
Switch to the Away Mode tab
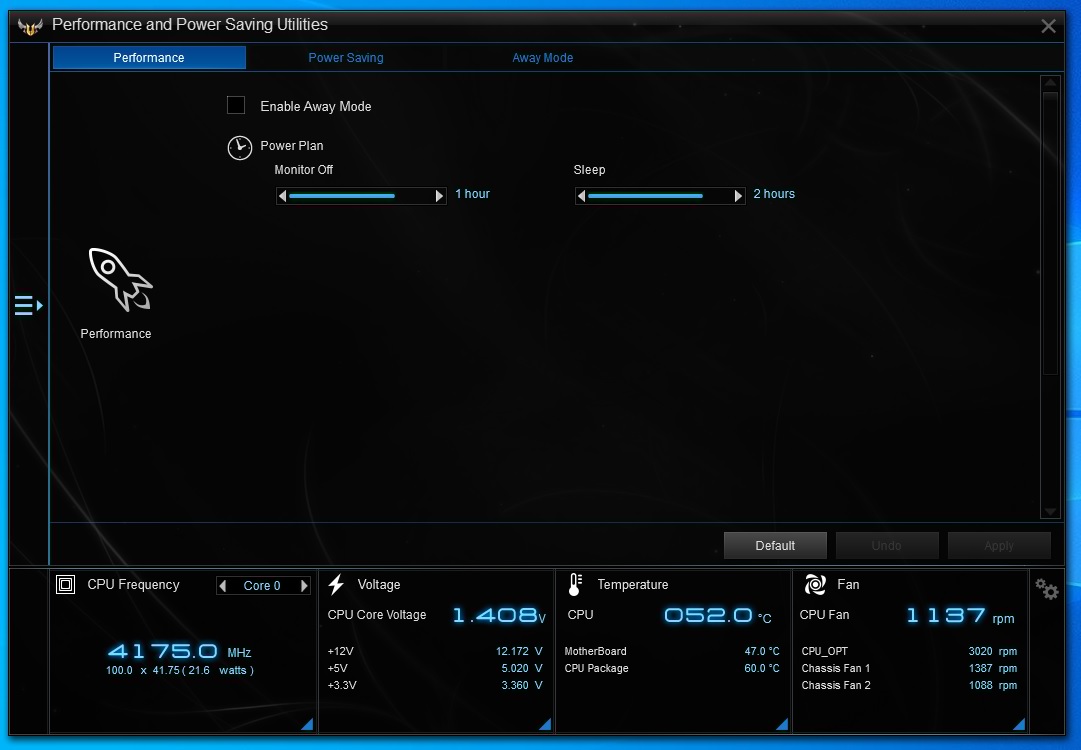tap(542, 58)
